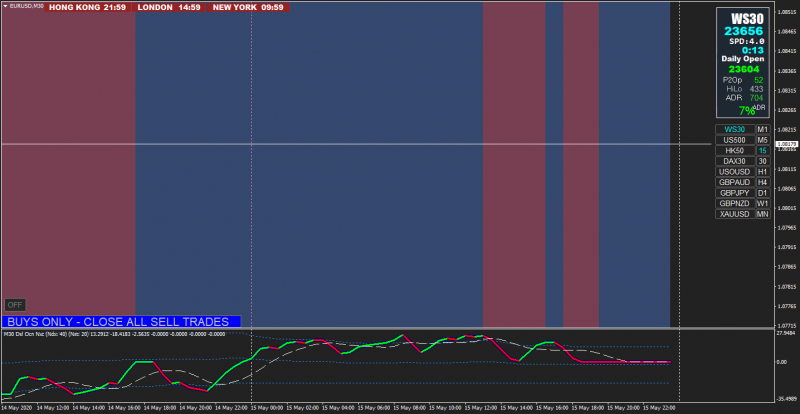This screenshot has height=414, width=800.
Task: Click the HiLo 433 row
Action: click(745, 89)
